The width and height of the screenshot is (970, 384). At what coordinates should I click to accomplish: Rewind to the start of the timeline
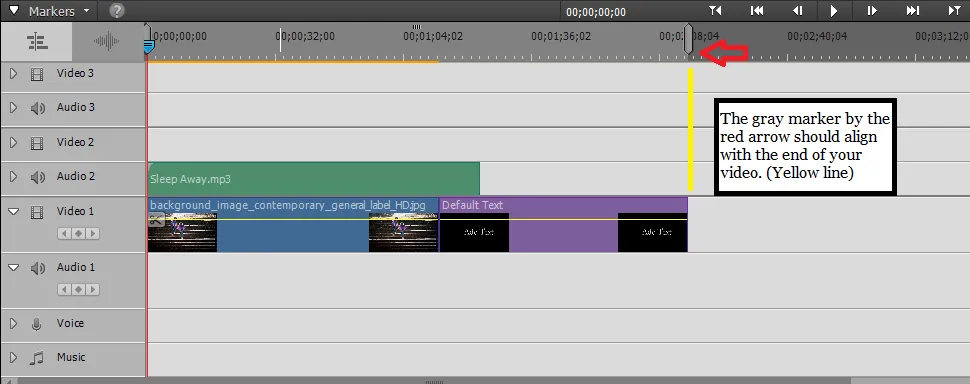(756, 11)
